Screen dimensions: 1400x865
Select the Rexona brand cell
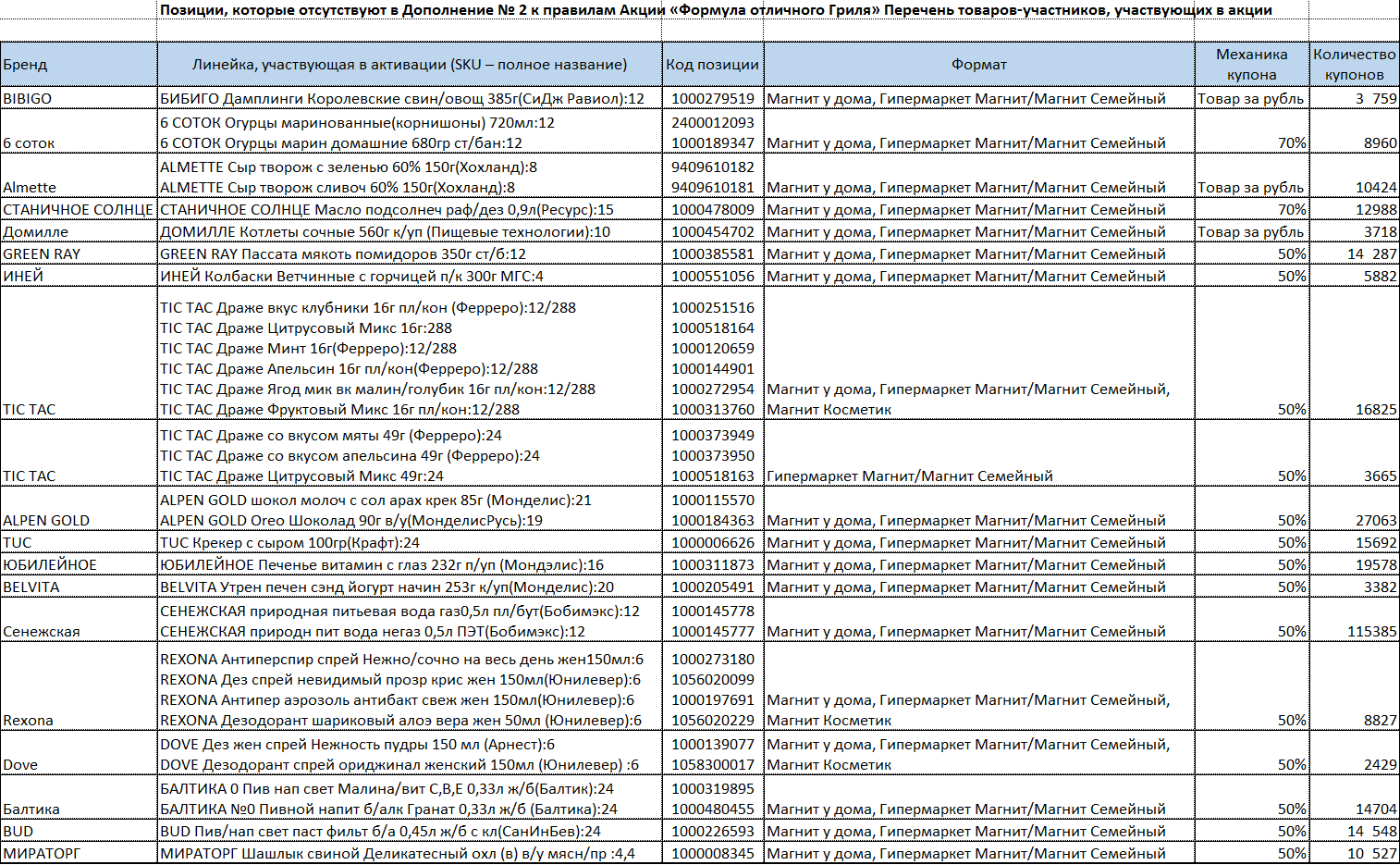pyautogui.click(x=79, y=686)
